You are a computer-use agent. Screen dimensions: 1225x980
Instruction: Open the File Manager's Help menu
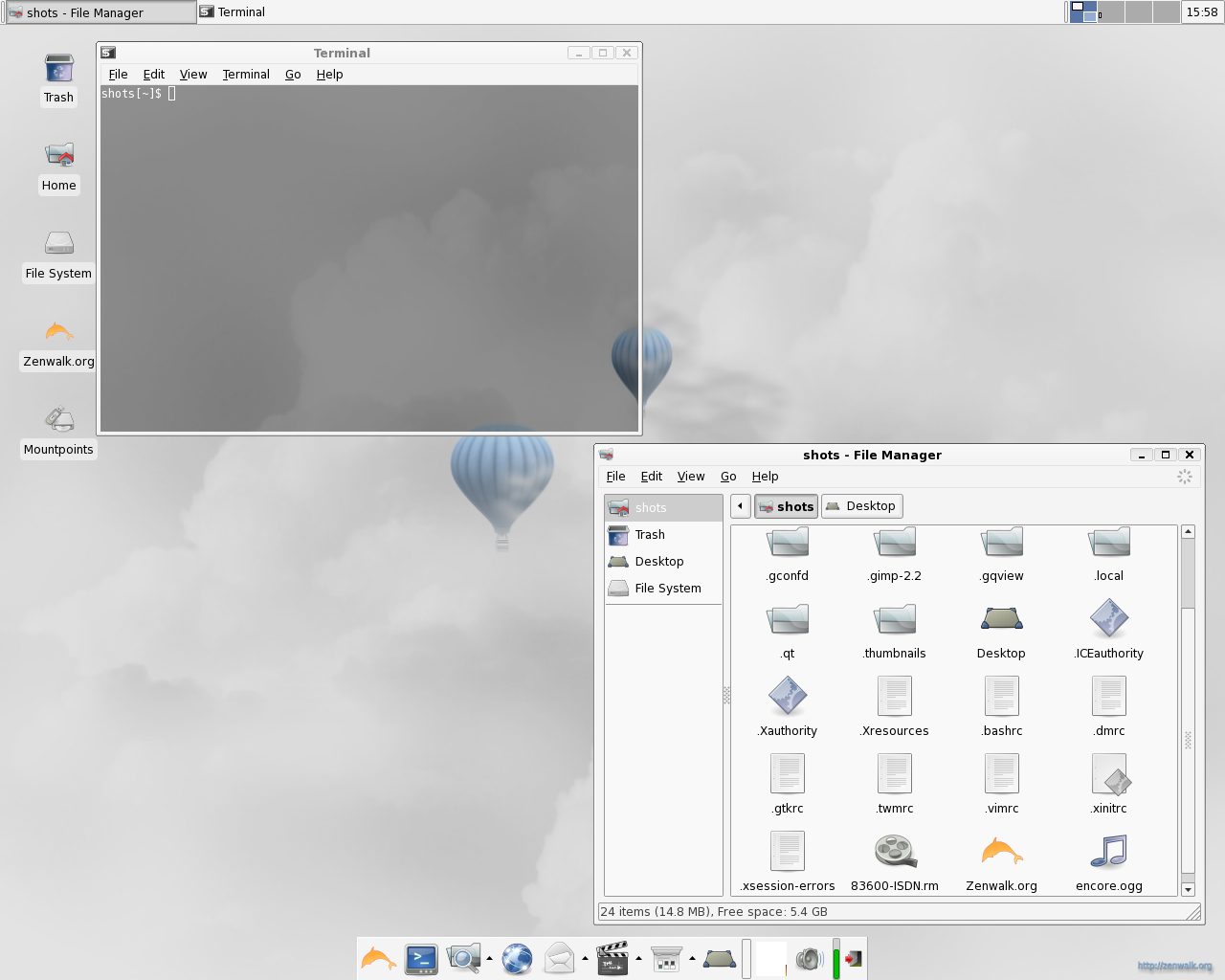click(x=766, y=477)
